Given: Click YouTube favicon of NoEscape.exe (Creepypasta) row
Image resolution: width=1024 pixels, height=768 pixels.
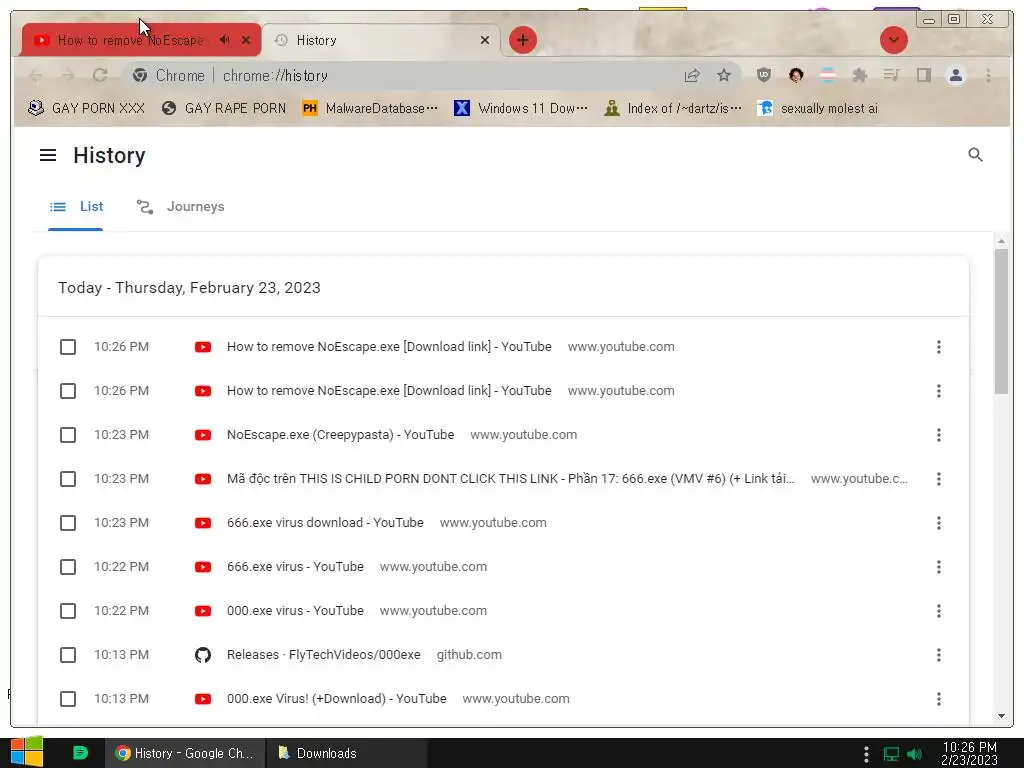Looking at the screenshot, I should [203, 435].
